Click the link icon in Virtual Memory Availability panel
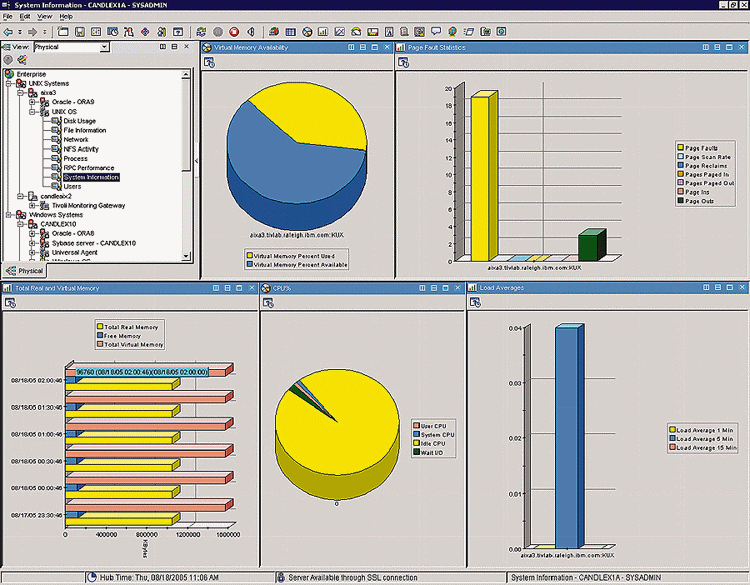The height and width of the screenshot is (585, 750). pos(209,62)
